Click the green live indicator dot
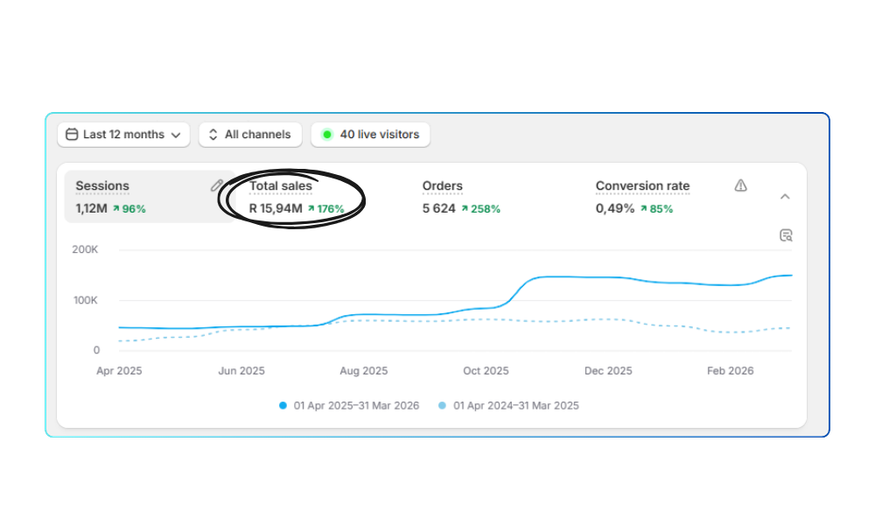The image size is (875, 525). (x=327, y=134)
